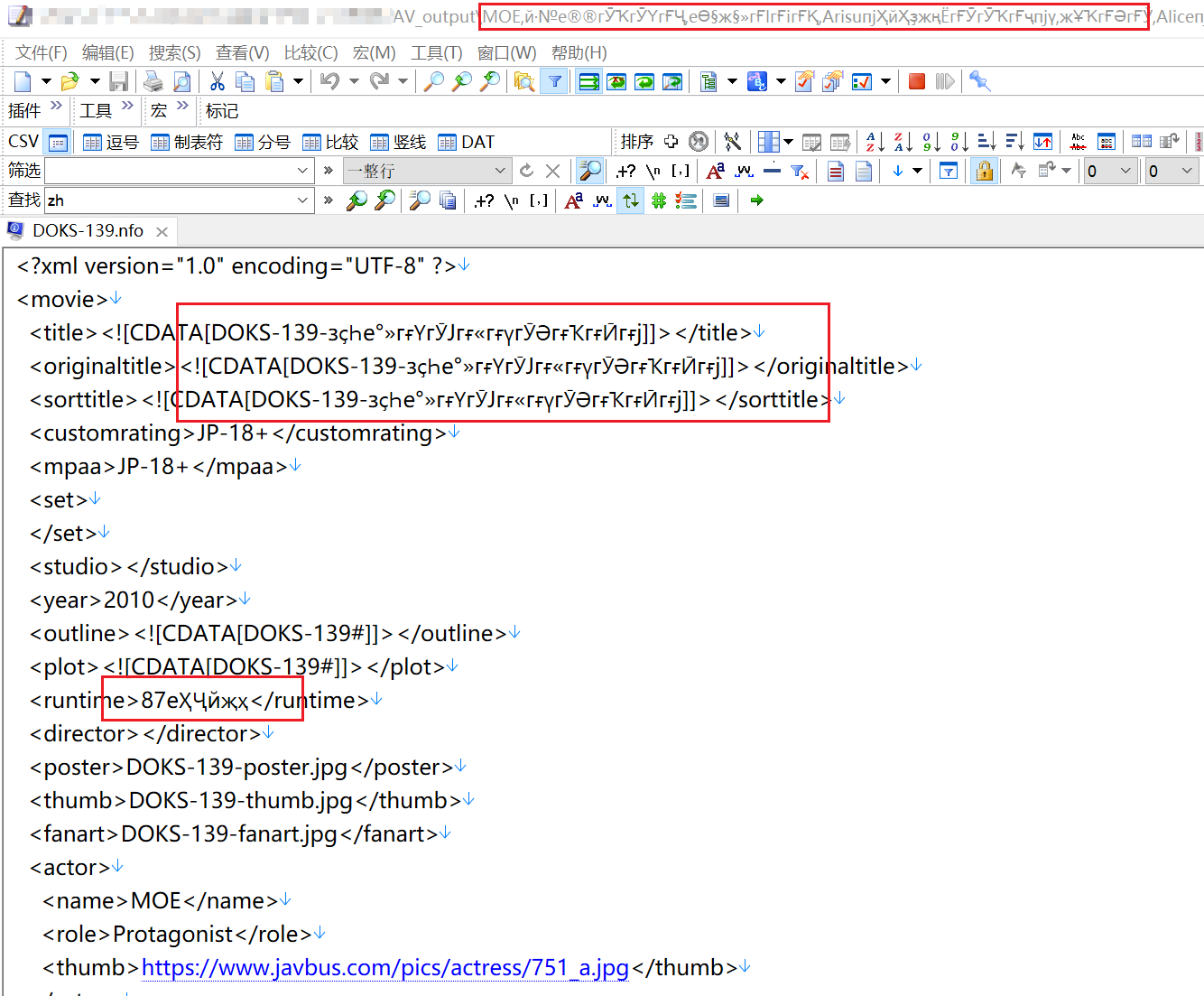Click the scissors Cut icon
The image size is (1204, 996).
217,80
